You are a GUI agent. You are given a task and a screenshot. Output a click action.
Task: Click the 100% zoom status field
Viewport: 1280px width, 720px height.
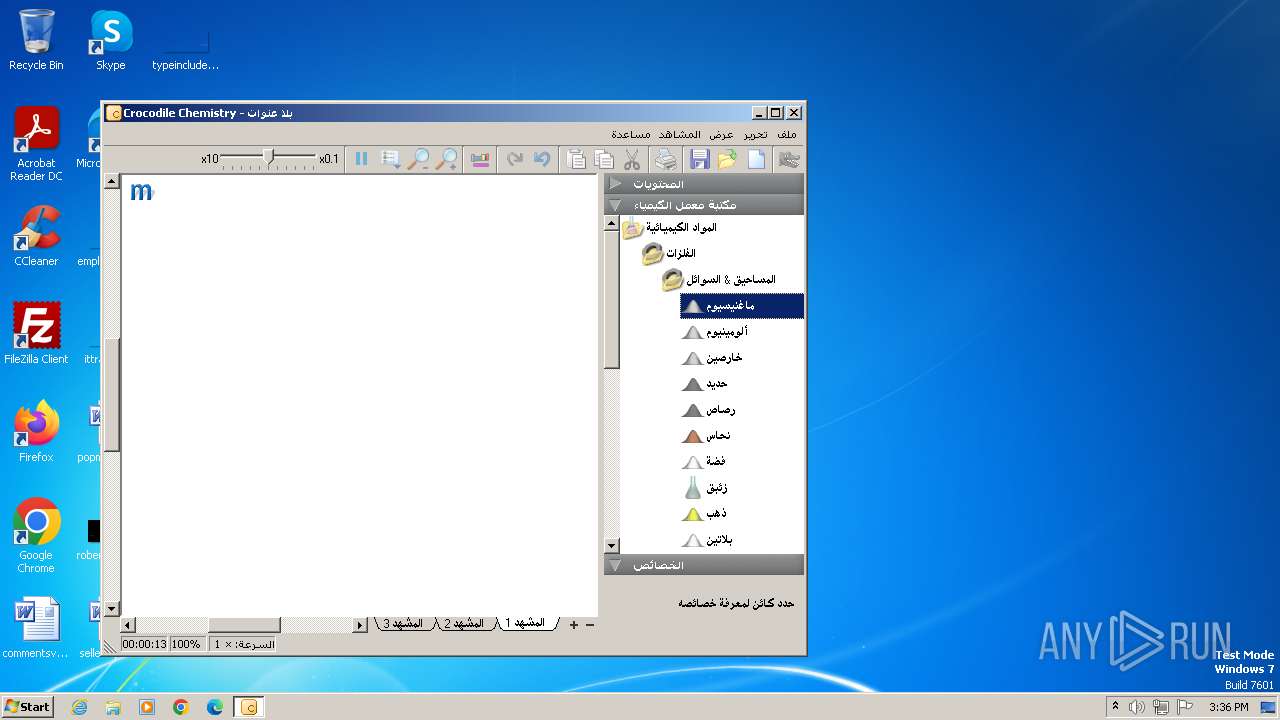[x=186, y=644]
